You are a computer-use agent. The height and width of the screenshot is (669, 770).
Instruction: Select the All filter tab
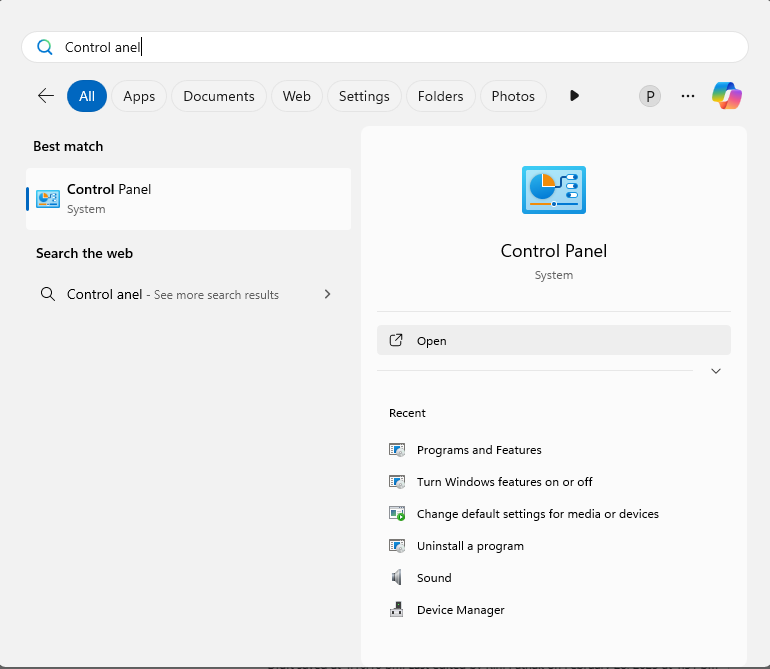click(87, 96)
